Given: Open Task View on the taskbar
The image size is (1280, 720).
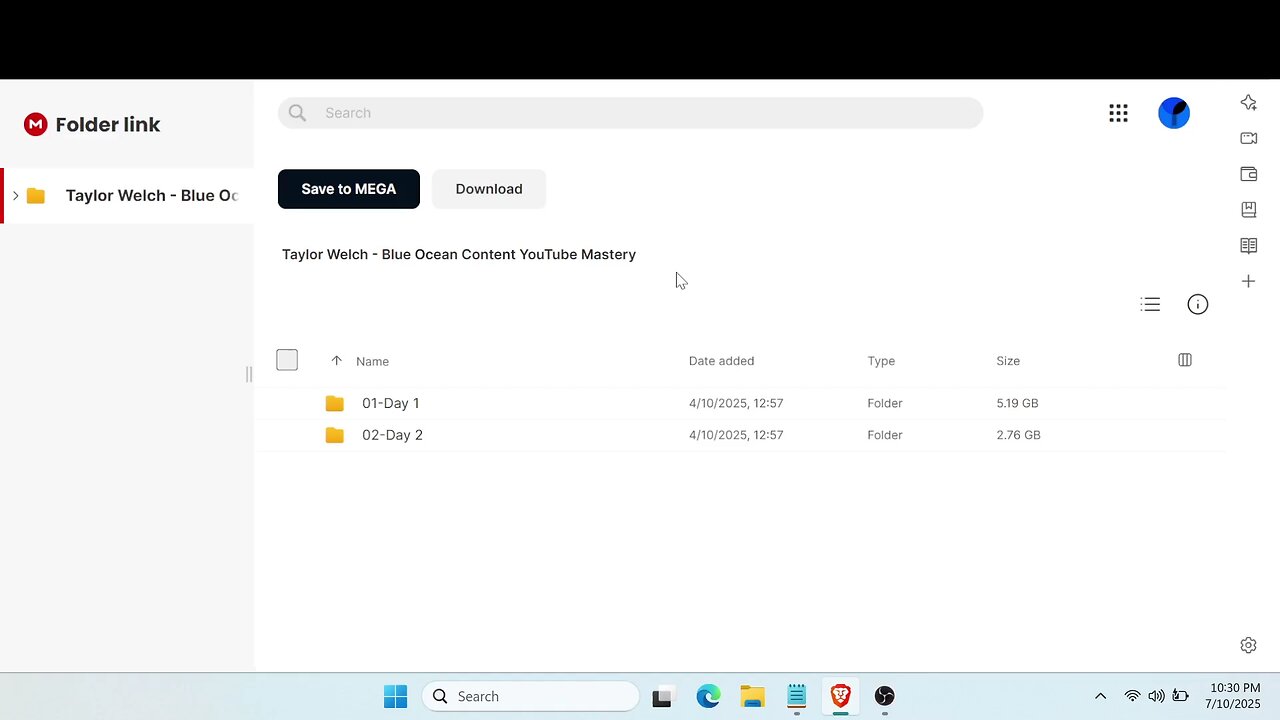Looking at the screenshot, I should (x=661, y=697).
